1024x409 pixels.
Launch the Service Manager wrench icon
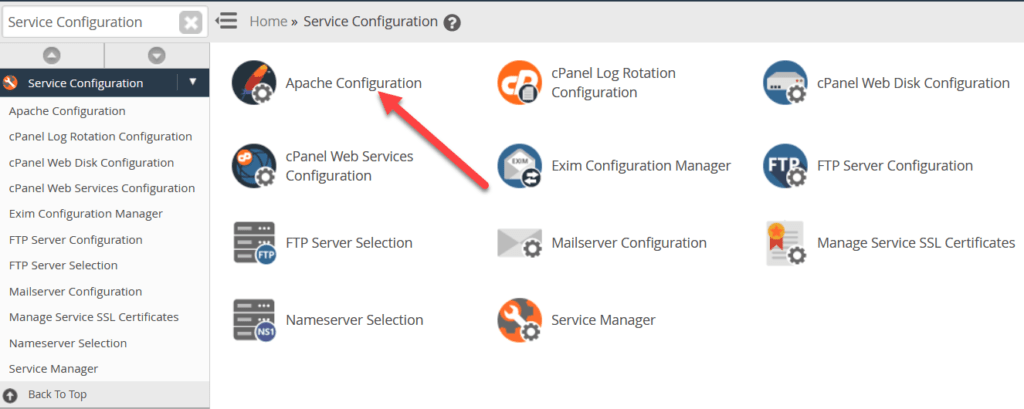(520, 320)
